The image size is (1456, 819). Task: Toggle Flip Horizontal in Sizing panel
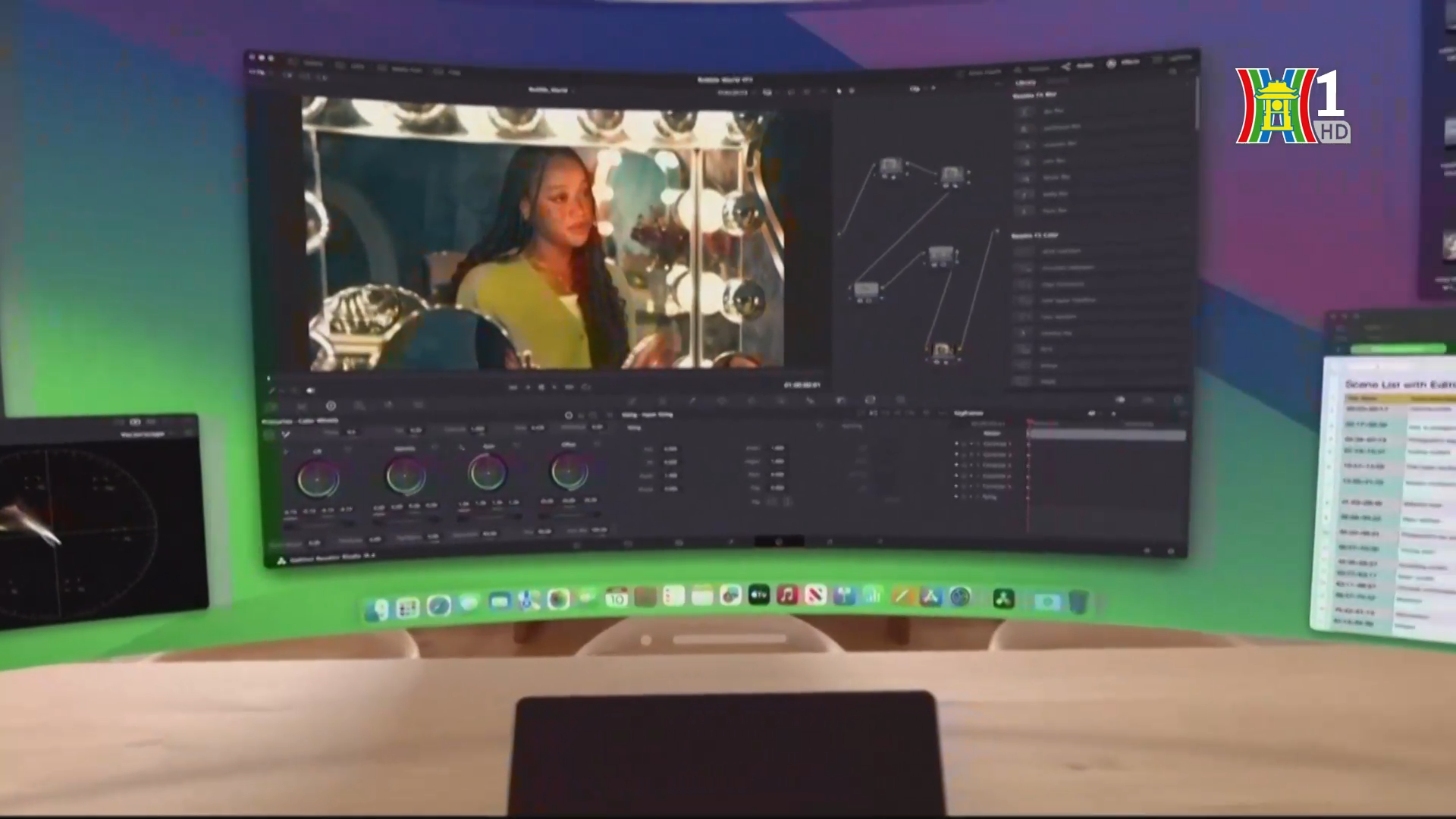[771, 501]
